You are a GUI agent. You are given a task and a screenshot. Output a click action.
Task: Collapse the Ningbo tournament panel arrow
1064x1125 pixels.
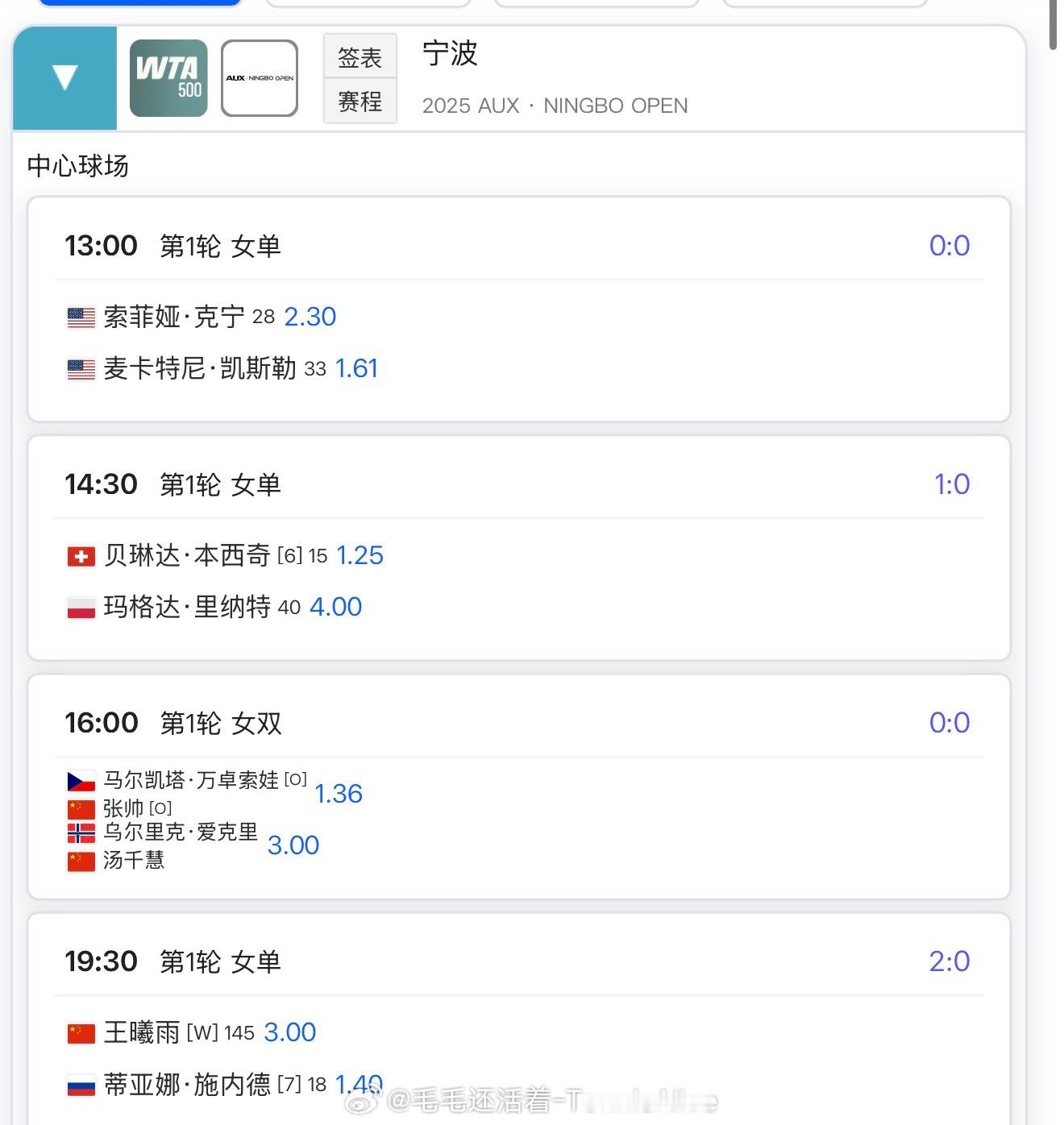pos(64,78)
